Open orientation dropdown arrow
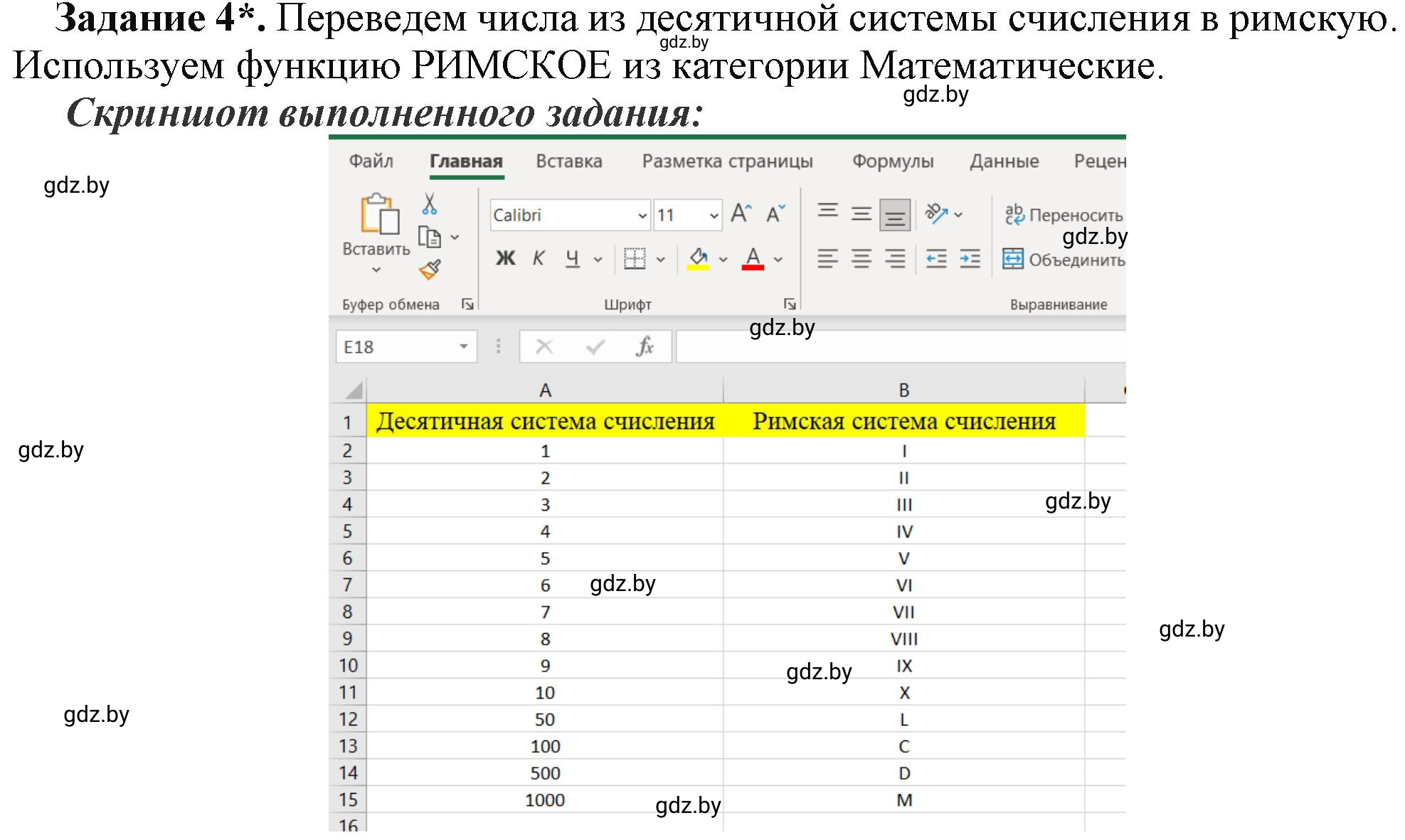 point(958,214)
